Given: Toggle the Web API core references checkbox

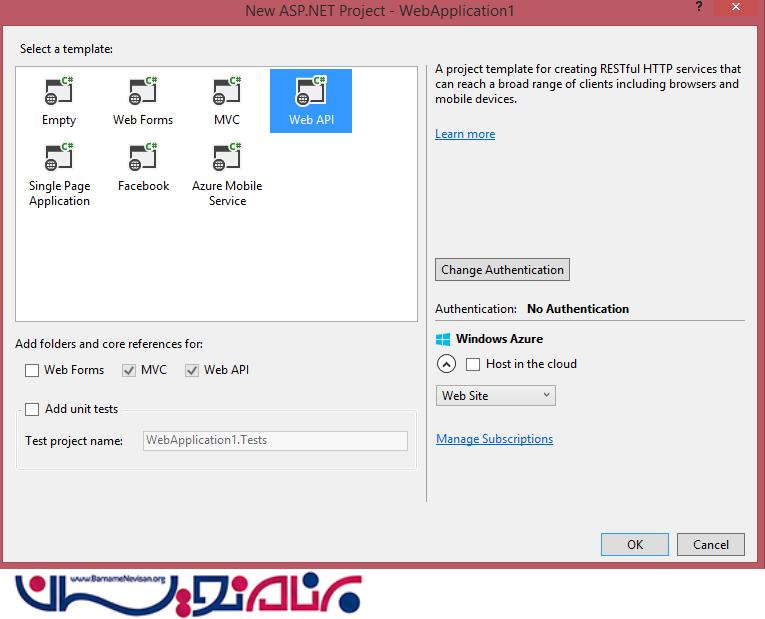Looking at the screenshot, I should pos(192,370).
